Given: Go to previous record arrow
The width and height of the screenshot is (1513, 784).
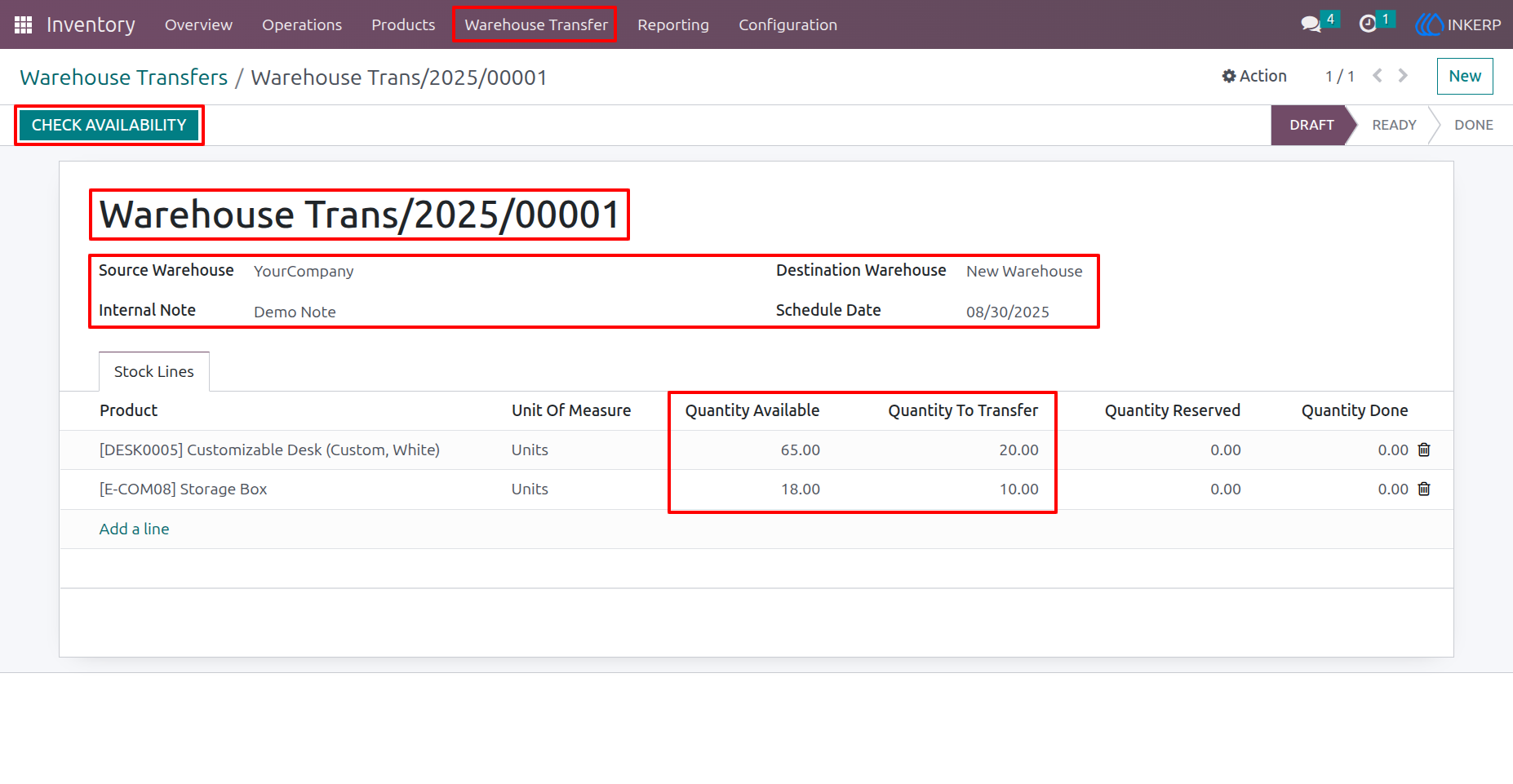Looking at the screenshot, I should [x=1378, y=76].
